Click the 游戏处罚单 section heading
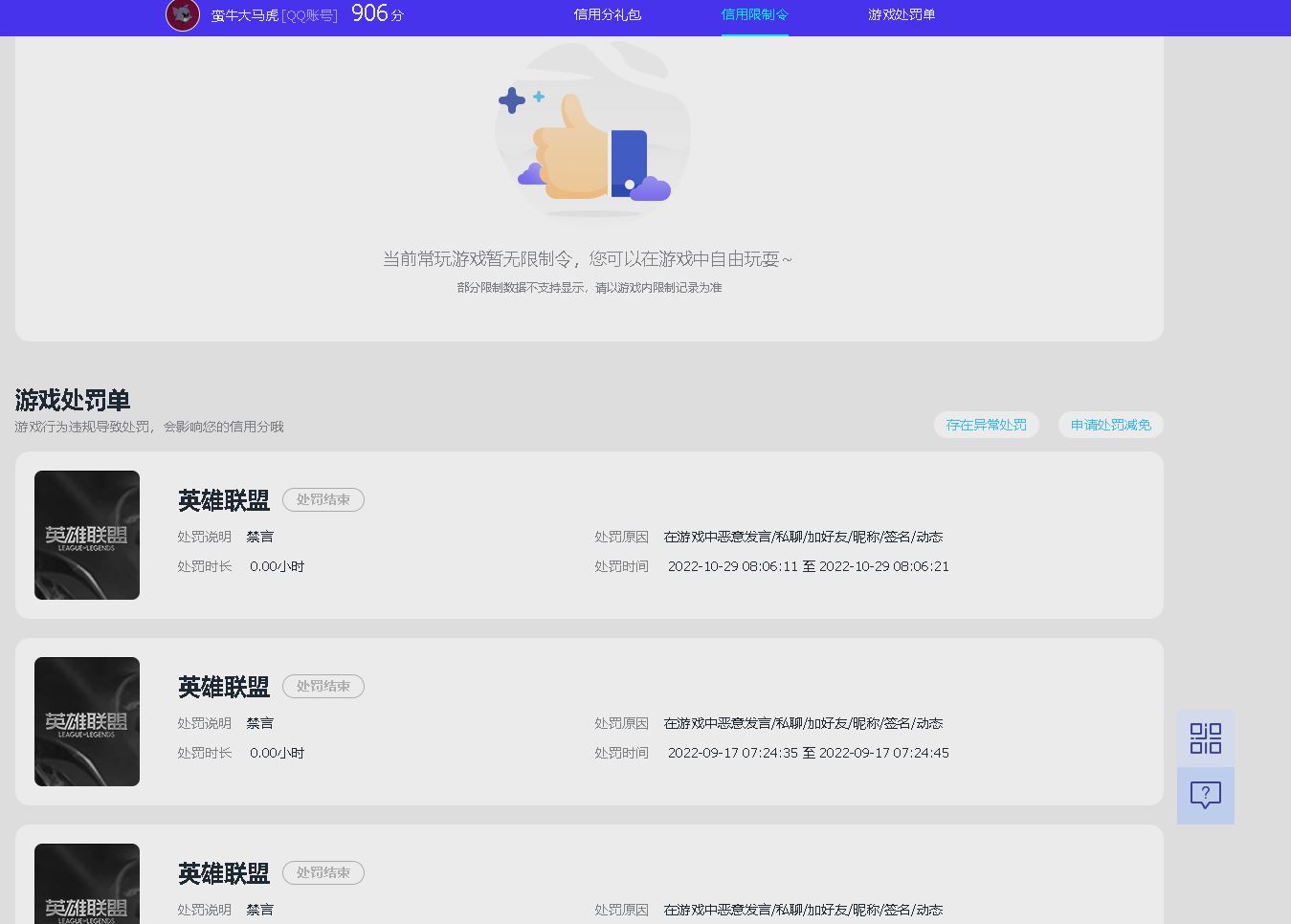 coord(73,400)
